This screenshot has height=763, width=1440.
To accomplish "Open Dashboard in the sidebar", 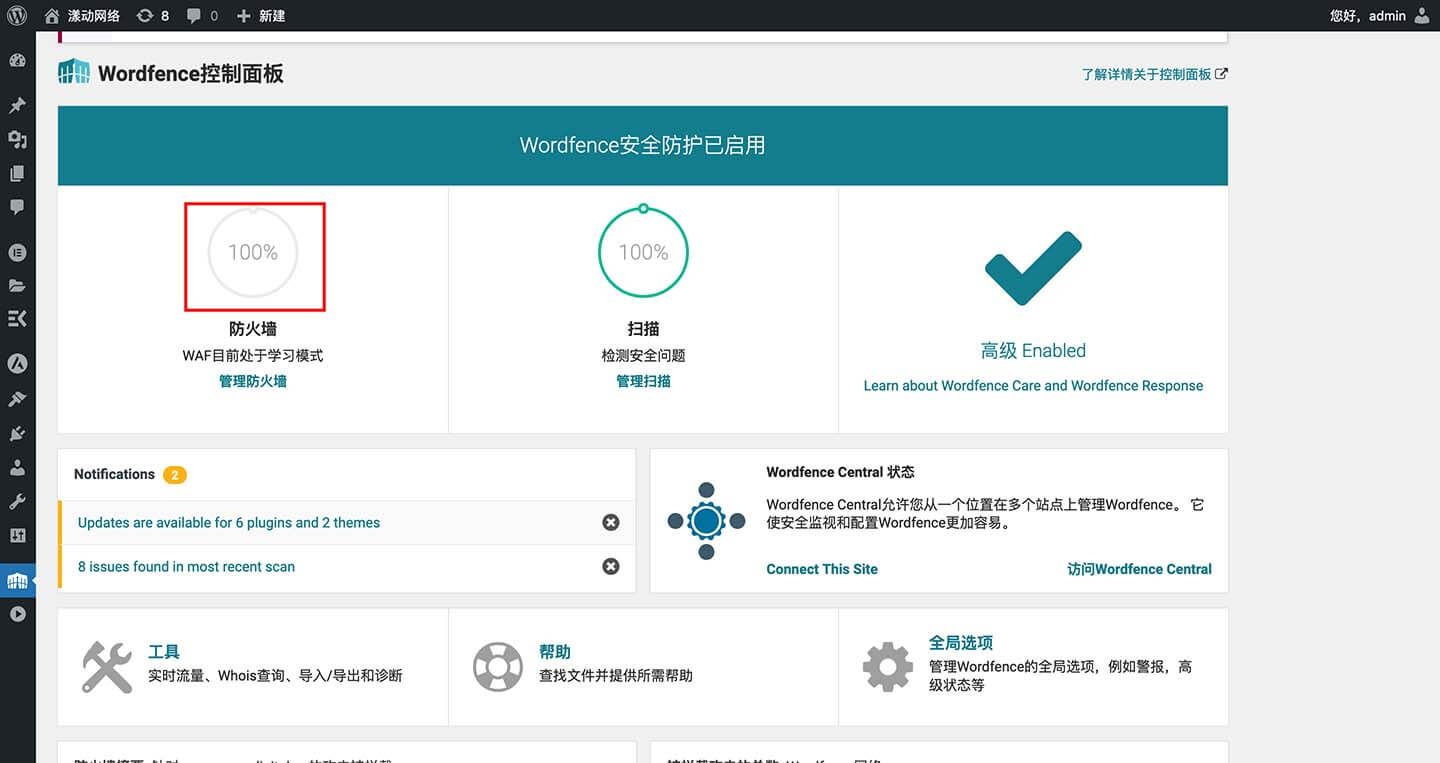I will pyautogui.click(x=17, y=61).
